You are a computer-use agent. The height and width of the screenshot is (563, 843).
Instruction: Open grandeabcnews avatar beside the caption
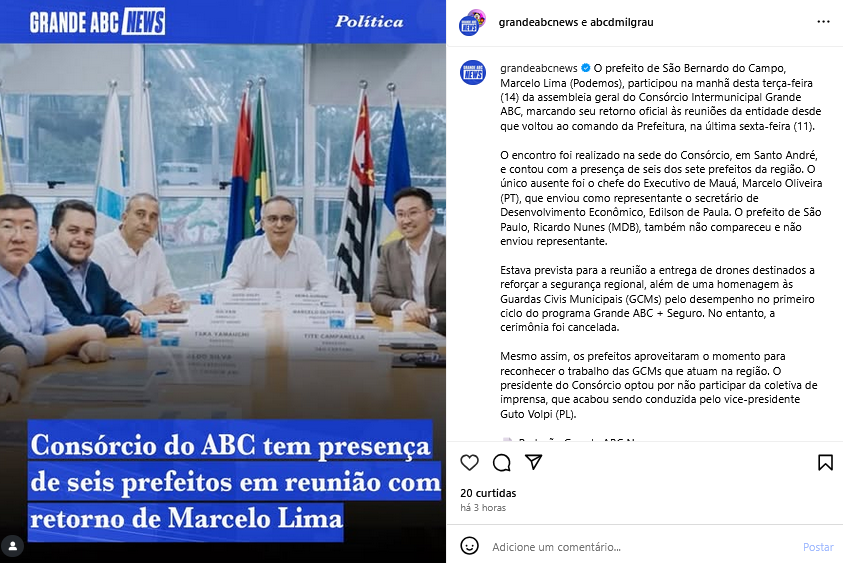tap(473, 73)
